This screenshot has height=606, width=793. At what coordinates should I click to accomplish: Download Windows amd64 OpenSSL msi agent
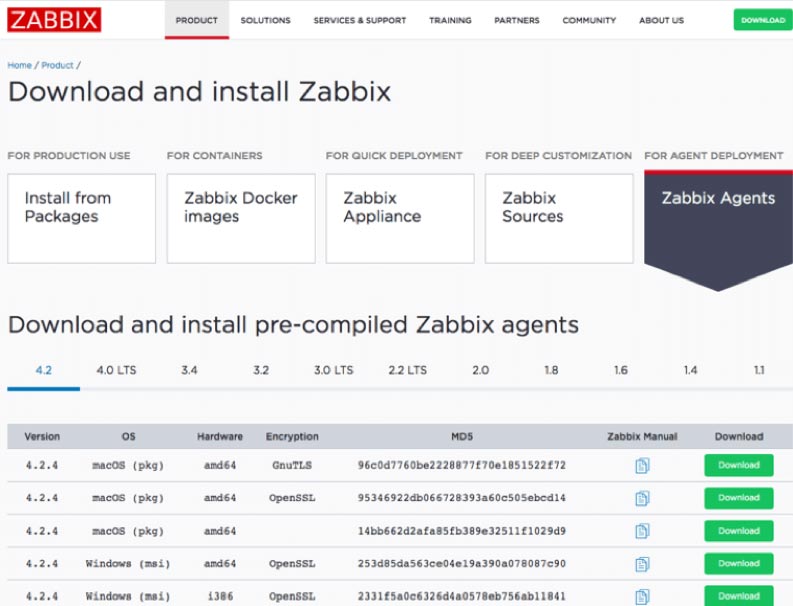[x=739, y=564]
